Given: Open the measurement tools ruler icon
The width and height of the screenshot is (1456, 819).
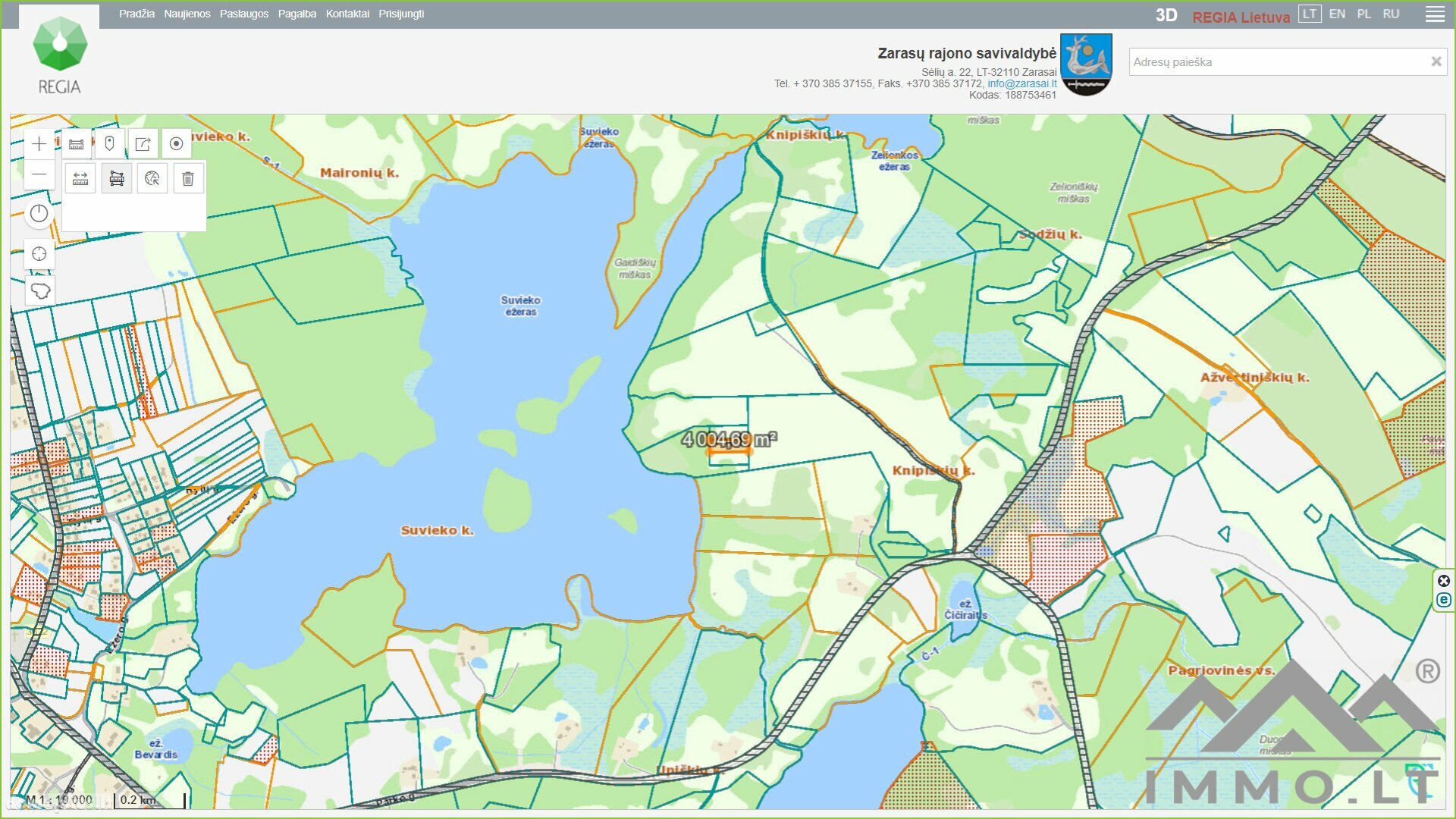Looking at the screenshot, I should click(76, 144).
